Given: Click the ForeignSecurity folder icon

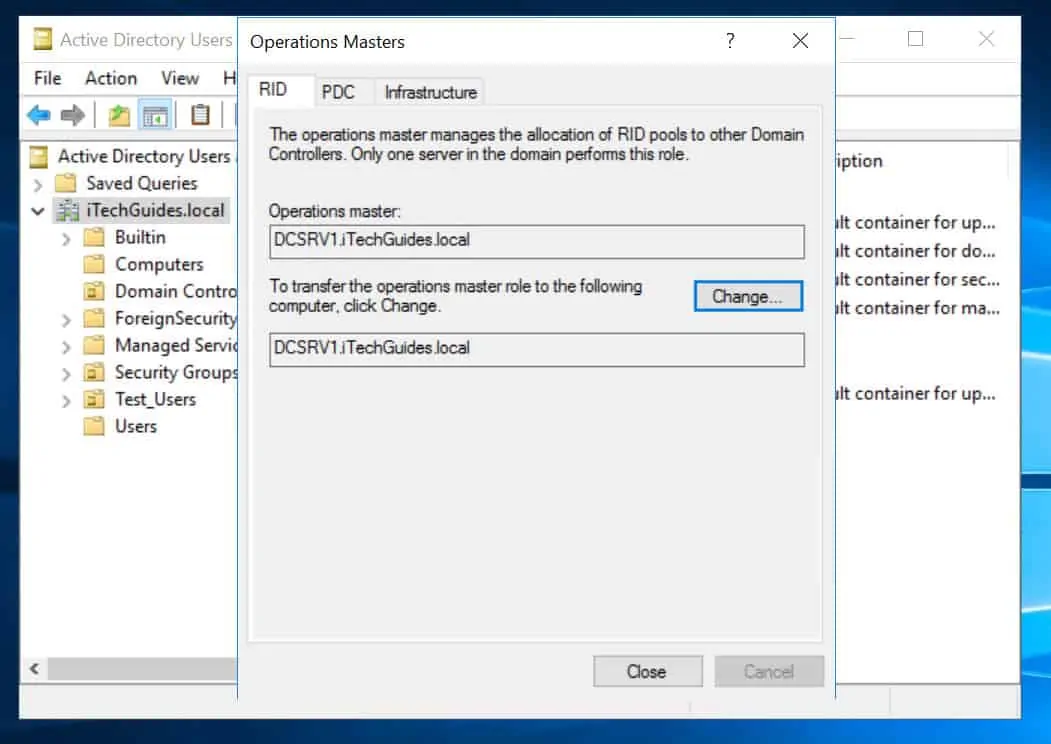Looking at the screenshot, I should [94, 318].
